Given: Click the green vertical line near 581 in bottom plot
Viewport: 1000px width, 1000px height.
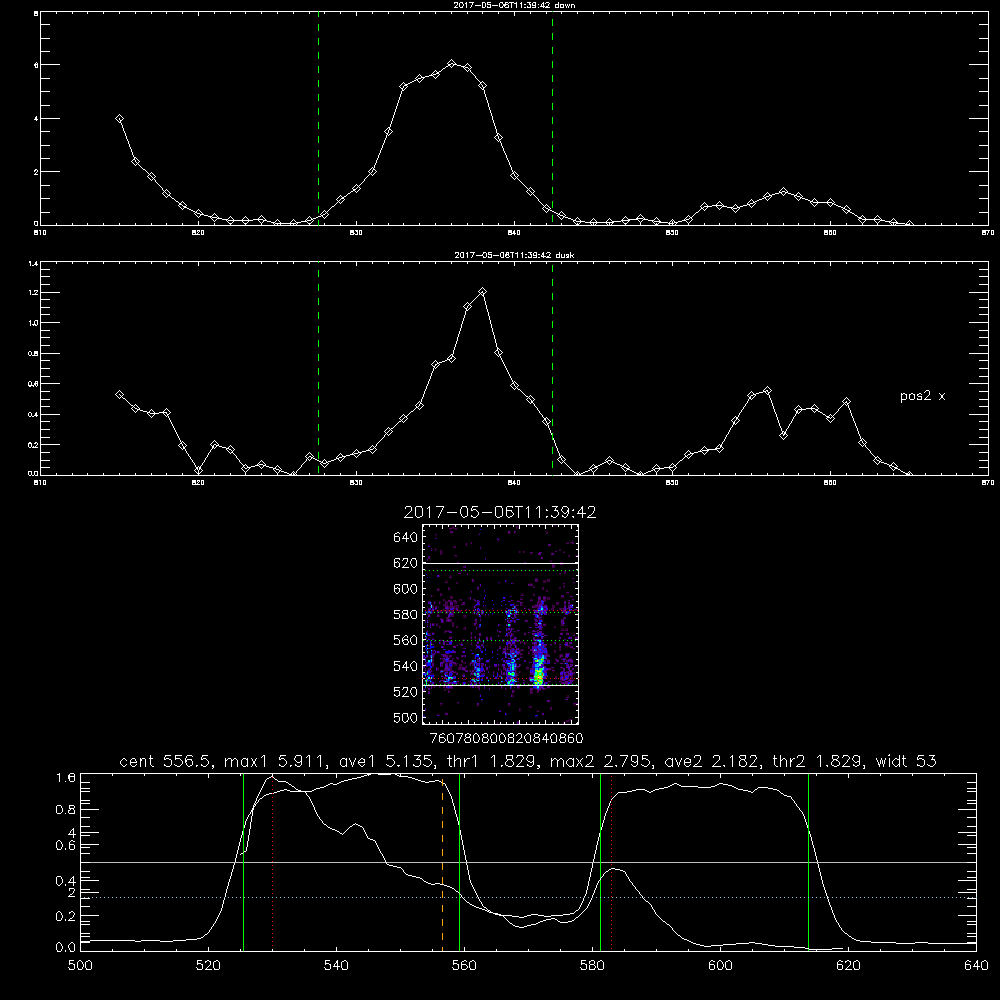Looking at the screenshot, I should 600,862.
